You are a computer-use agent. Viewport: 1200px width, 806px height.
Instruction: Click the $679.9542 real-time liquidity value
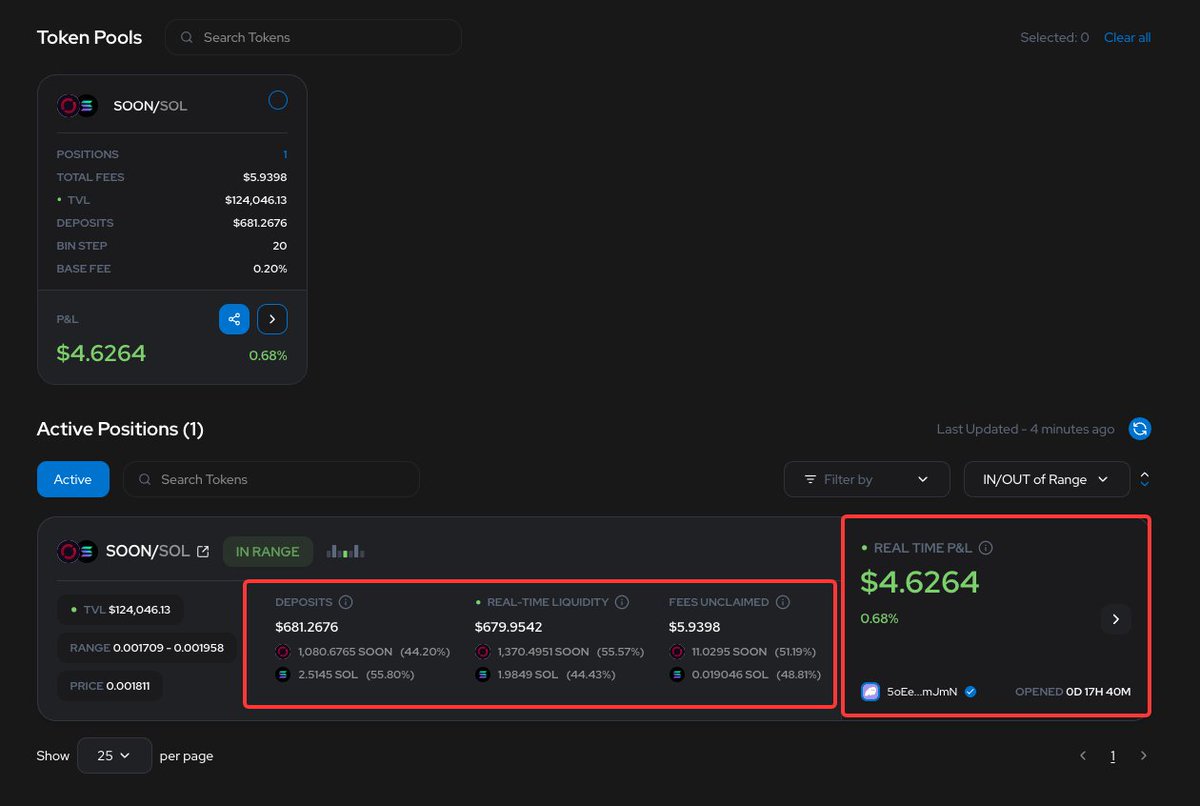[x=508, y=627]
